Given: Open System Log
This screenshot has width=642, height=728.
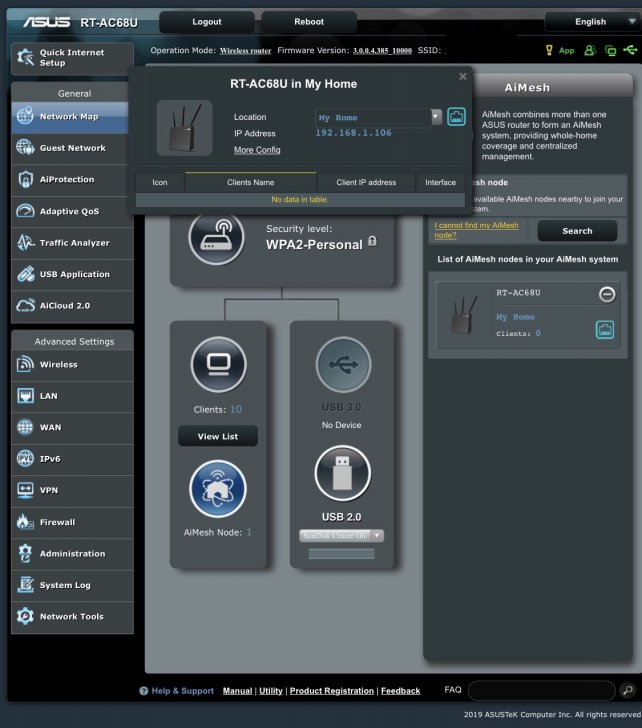Looking at the screenshot, I should (x=72, y=585).
